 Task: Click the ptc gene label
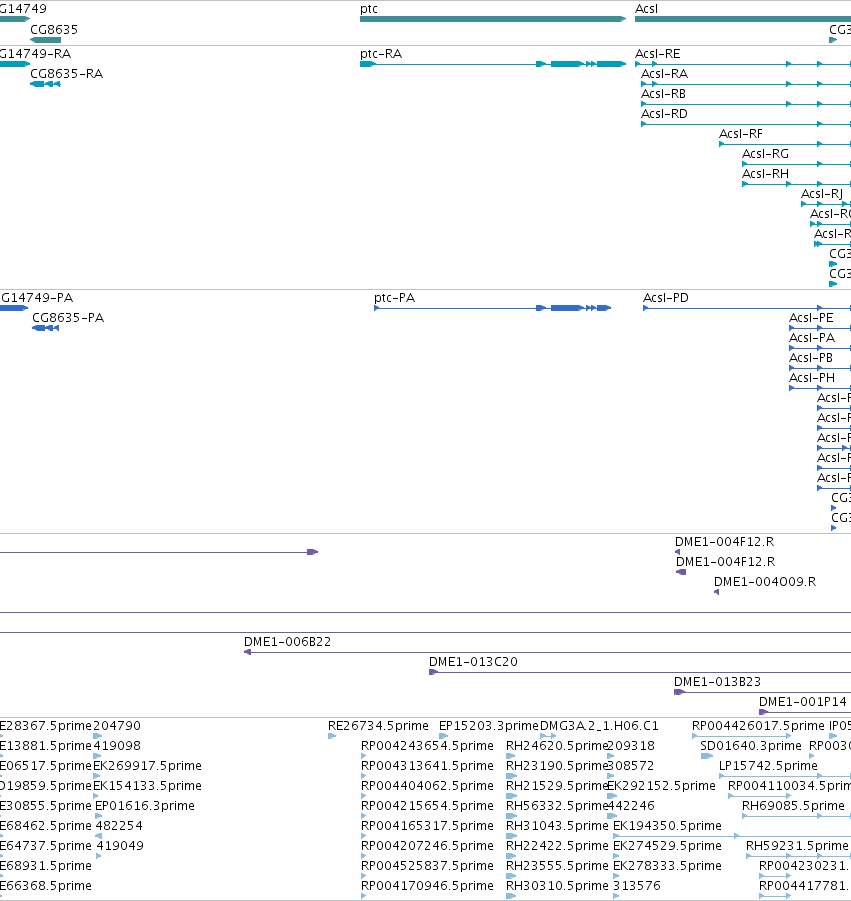(x=369, y=9)
